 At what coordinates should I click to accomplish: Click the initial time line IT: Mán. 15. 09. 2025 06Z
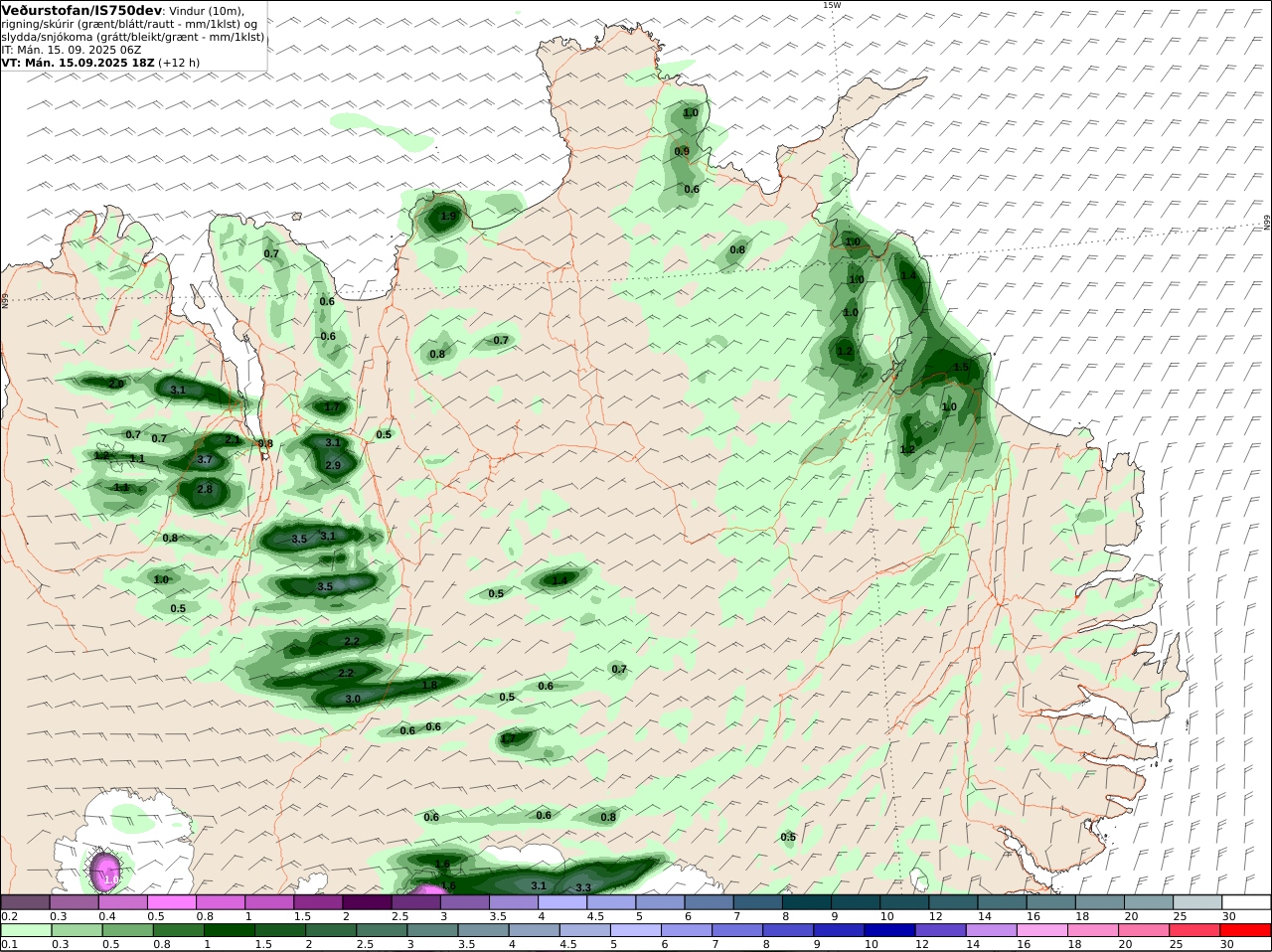[72, 49]
